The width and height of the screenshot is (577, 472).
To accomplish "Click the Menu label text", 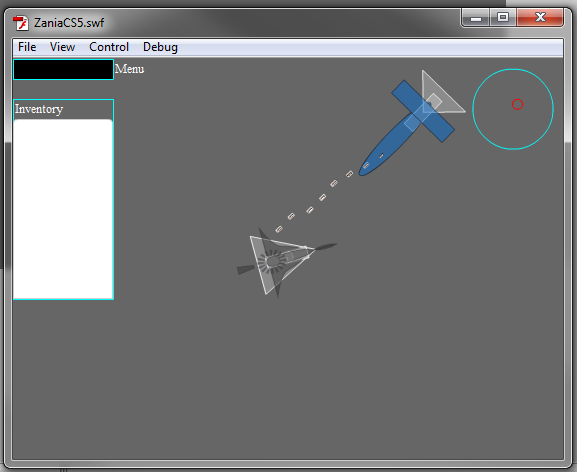I will pos(130,69).
